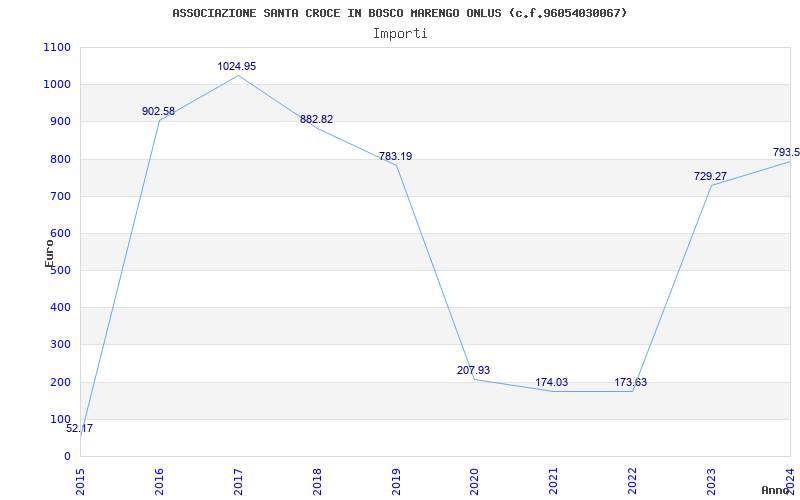Select the 52.17 data label

tap(80, 429)
